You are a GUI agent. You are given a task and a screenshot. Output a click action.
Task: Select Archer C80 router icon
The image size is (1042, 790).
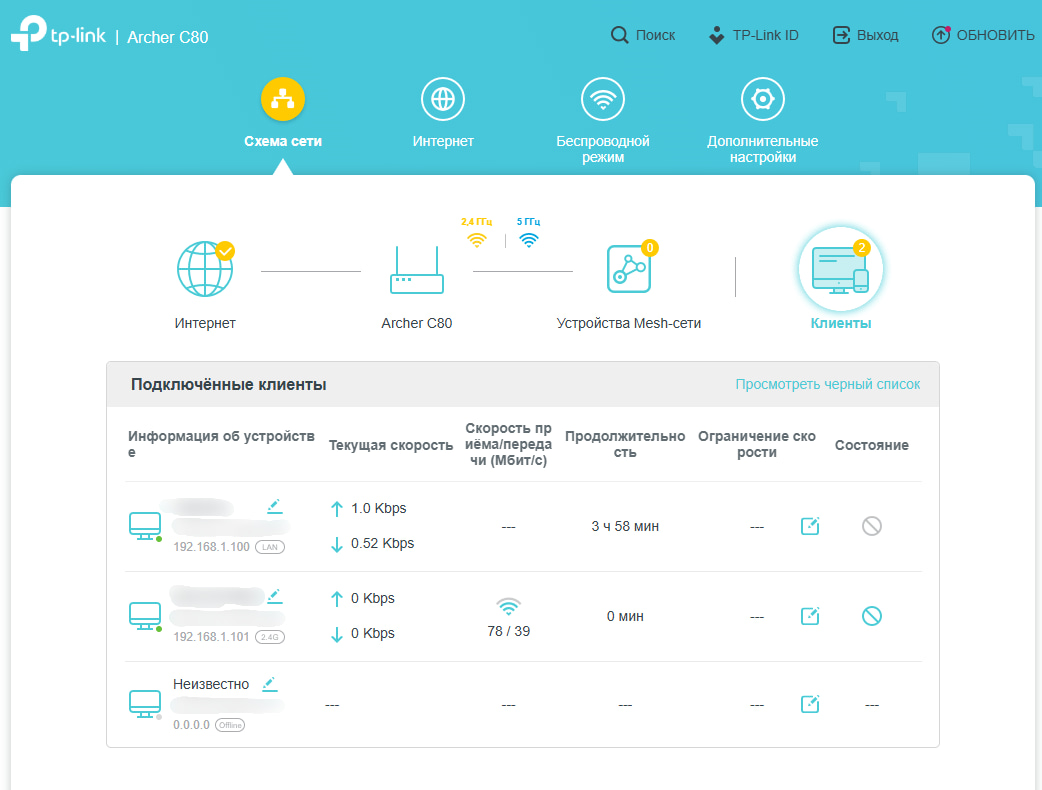point(417,270)
